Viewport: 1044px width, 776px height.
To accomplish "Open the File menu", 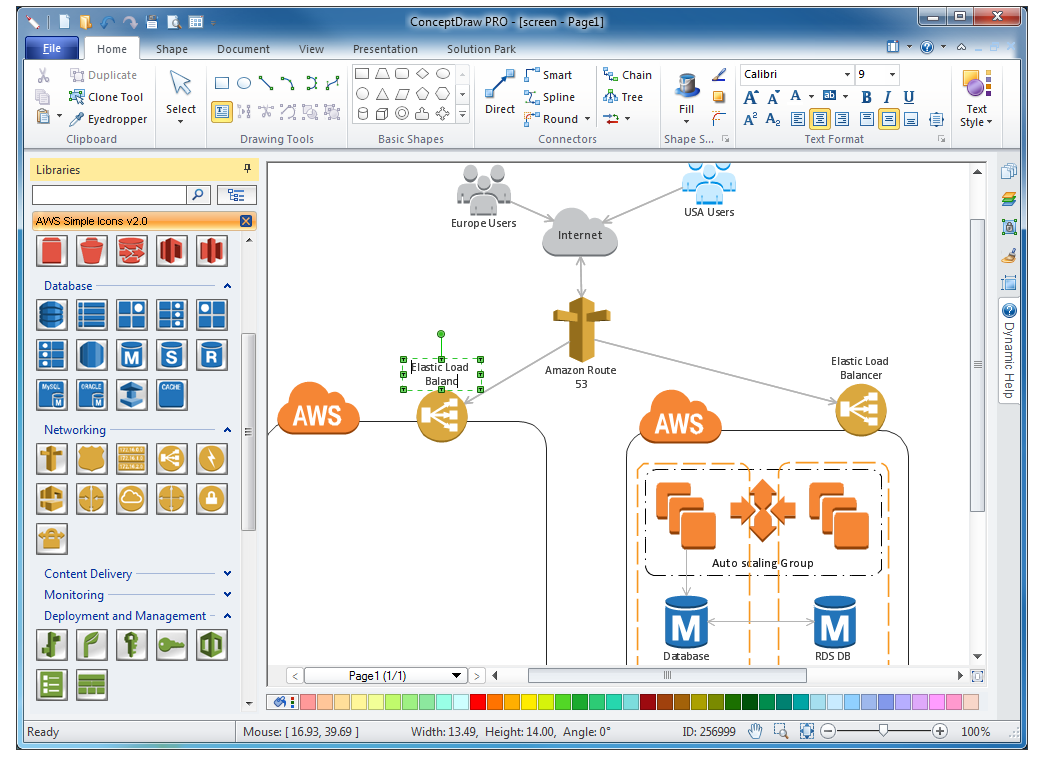I will coord(52,49).
